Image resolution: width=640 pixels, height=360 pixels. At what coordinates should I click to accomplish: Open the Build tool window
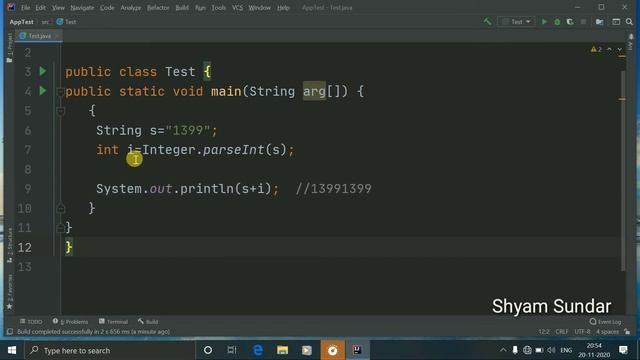click(148, 322)
